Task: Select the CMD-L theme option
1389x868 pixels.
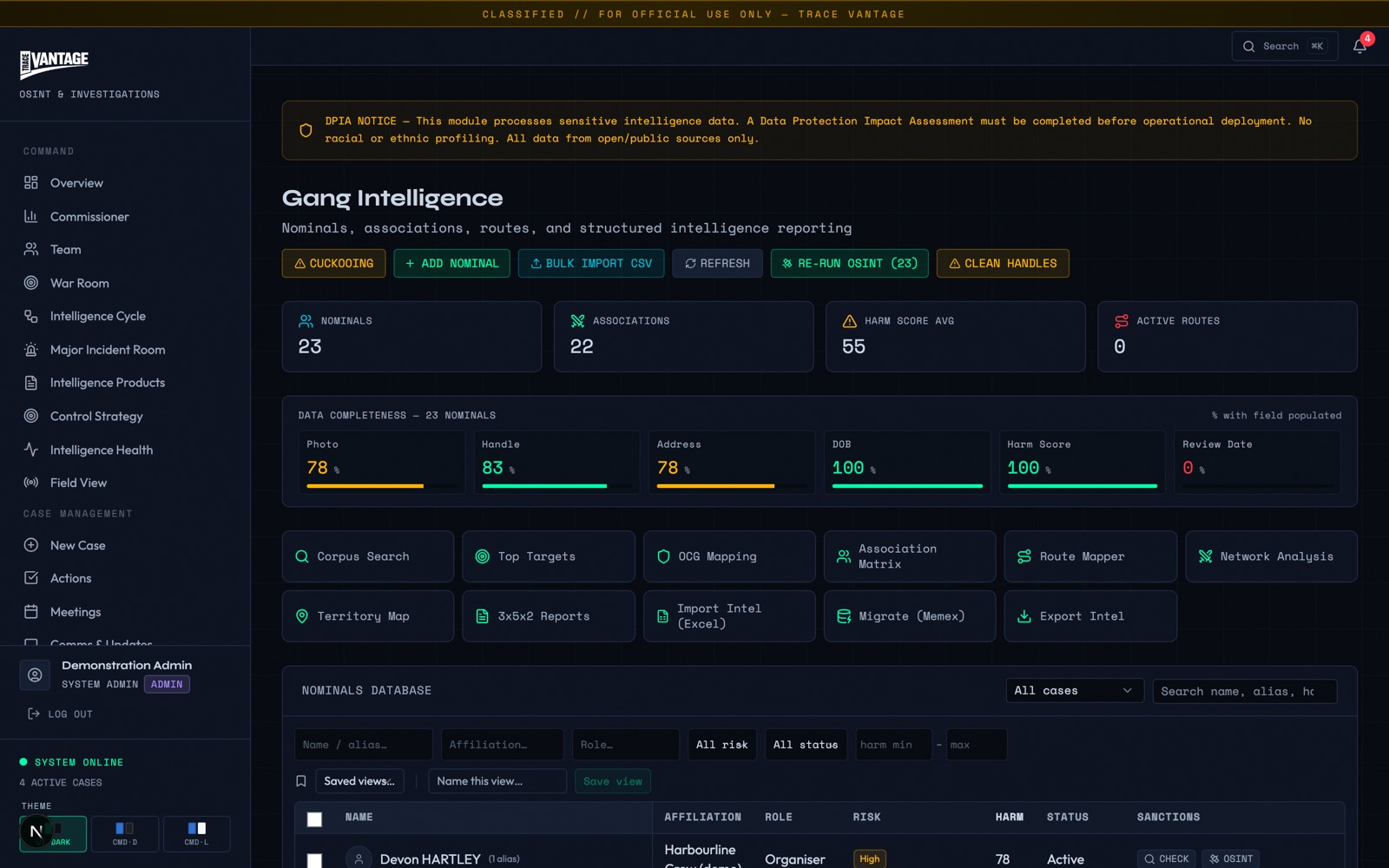Action: click(196, 833)
